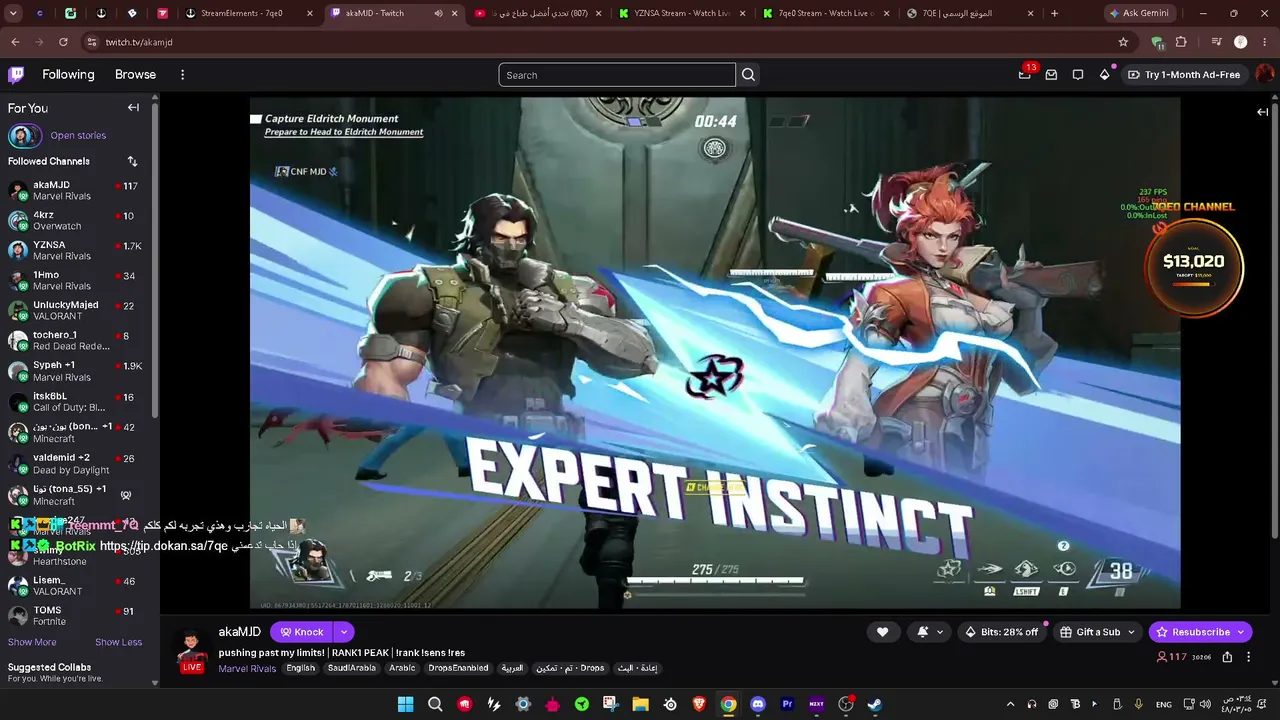The width and height of the screenshot is (1280, 720).
Task: Select the SaudiArabia stream tag
Action: pos(352,668)
